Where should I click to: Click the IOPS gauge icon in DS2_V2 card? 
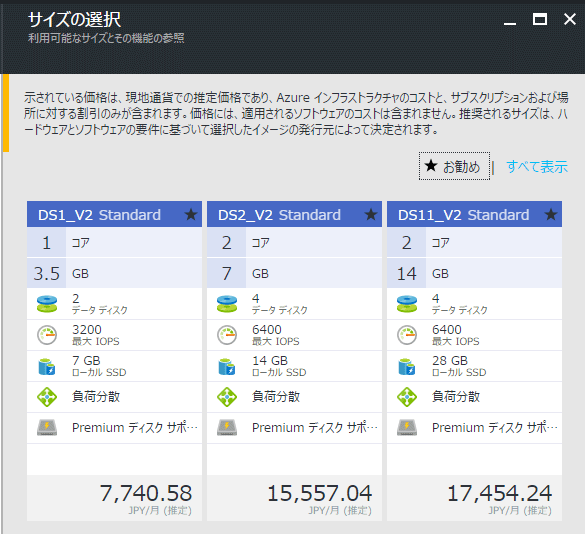(227, 335)
